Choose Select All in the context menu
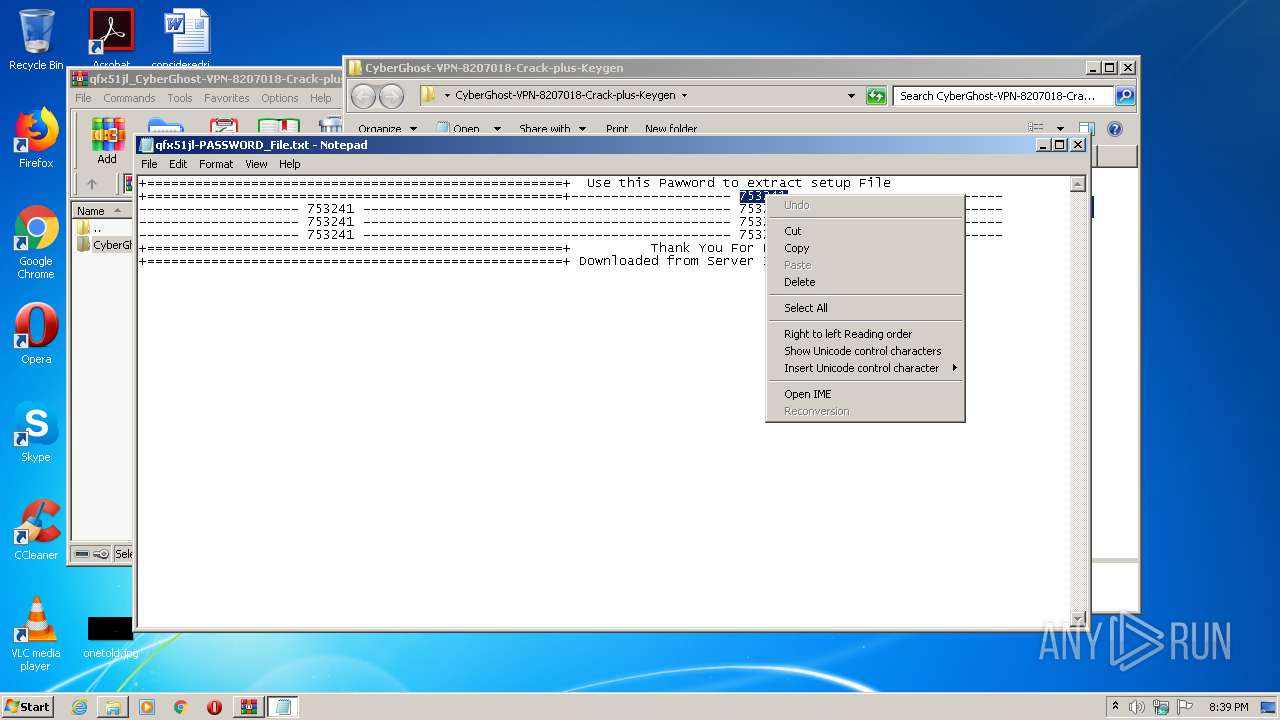The width and height of the screenshot is (1280, 720). (x=805, y=308)
